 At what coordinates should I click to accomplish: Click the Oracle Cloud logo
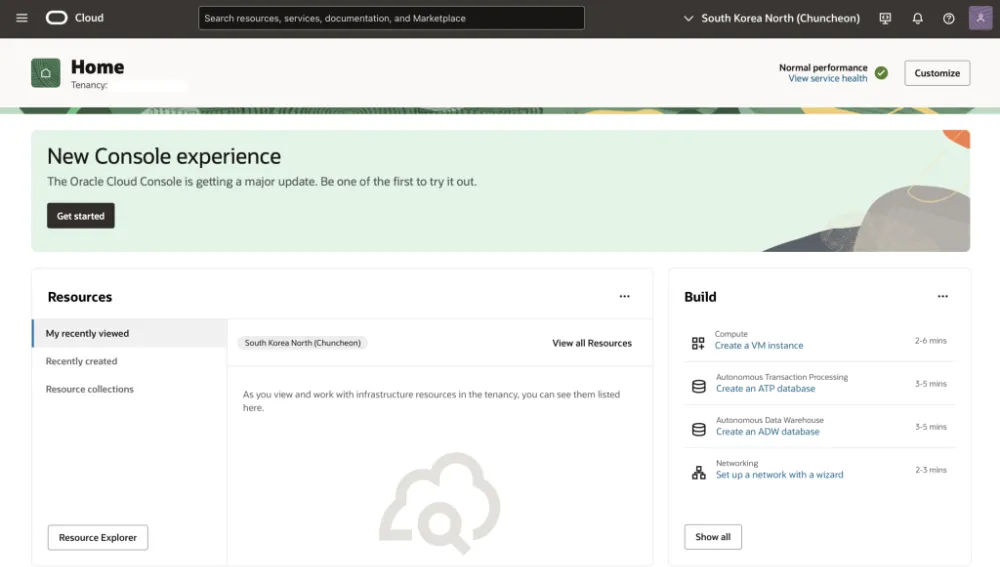click(57, 18)
